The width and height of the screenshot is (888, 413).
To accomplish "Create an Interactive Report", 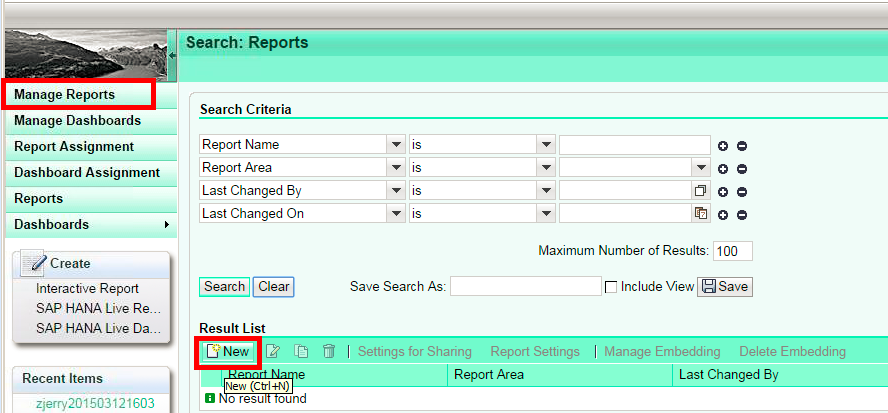I will [x=87, y=288].
